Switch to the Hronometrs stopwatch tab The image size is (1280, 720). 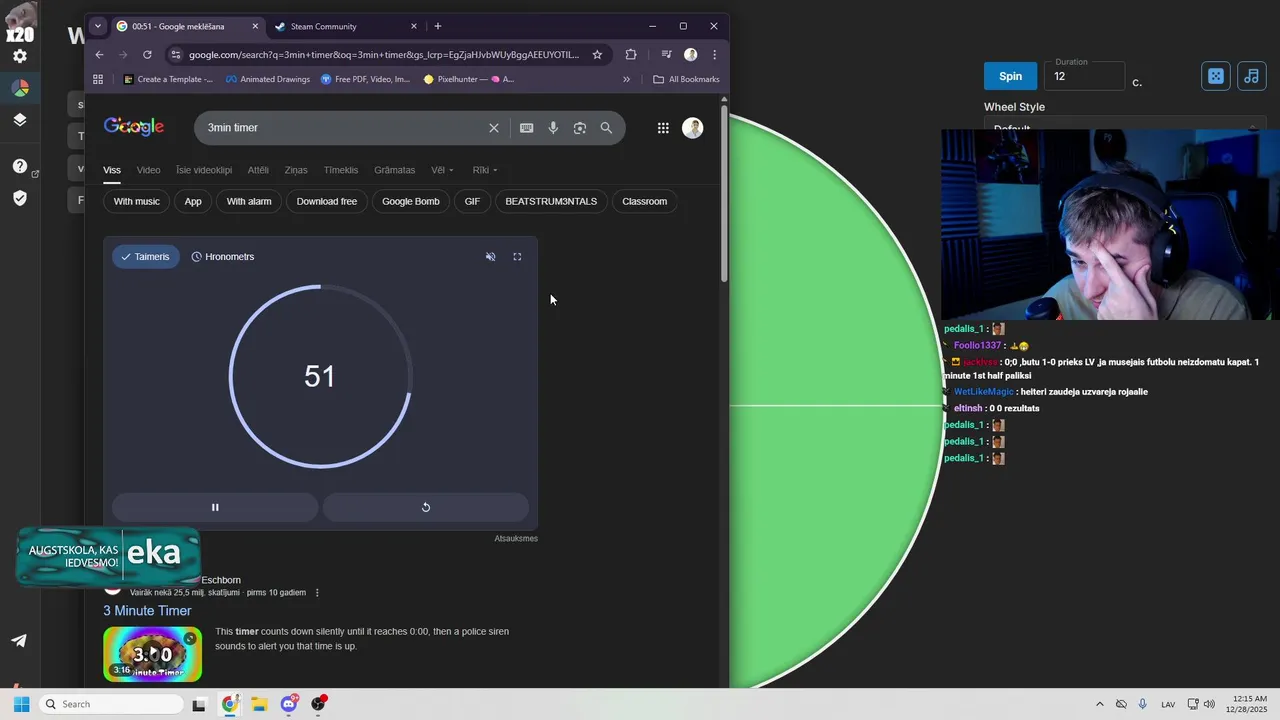222,257
